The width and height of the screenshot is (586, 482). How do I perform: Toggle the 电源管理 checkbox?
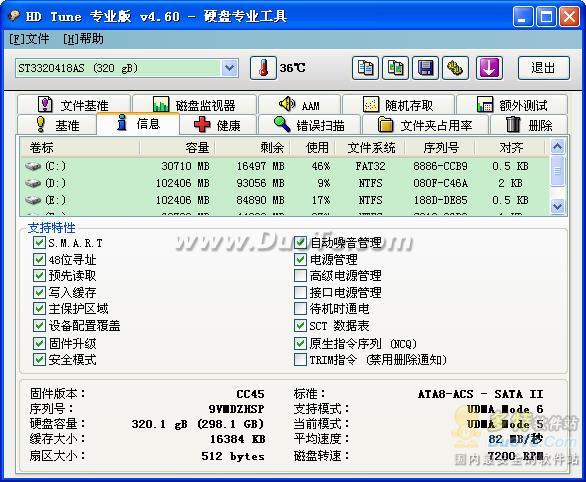coord(300,259)
